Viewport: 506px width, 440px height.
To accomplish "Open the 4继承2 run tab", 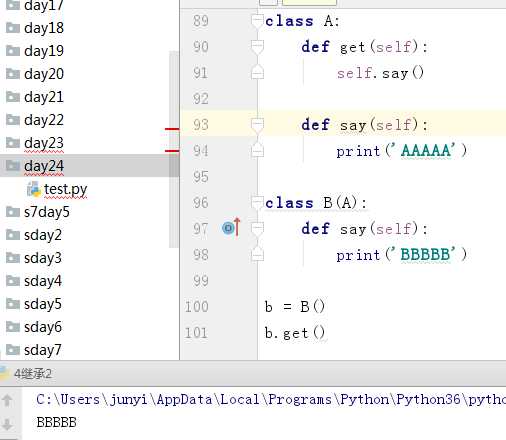I will click(x=33, y=374).
